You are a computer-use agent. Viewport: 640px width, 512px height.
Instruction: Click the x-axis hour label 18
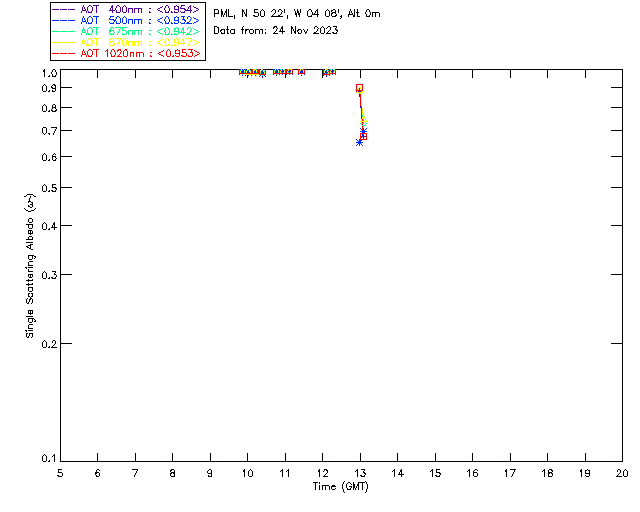pyautogui.click(x=547, y=474)
